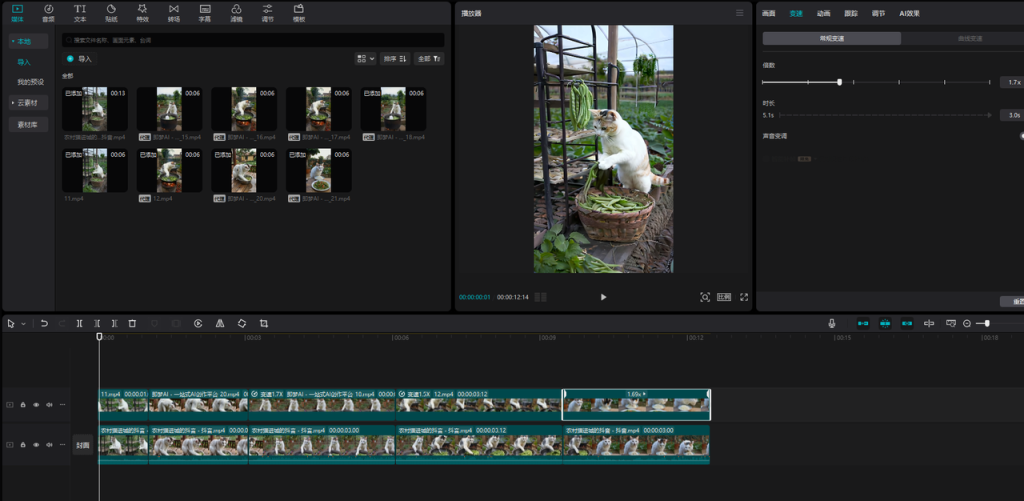
Task: Select the 12.mp4 media thumbnail
Action: click(169, 170)
